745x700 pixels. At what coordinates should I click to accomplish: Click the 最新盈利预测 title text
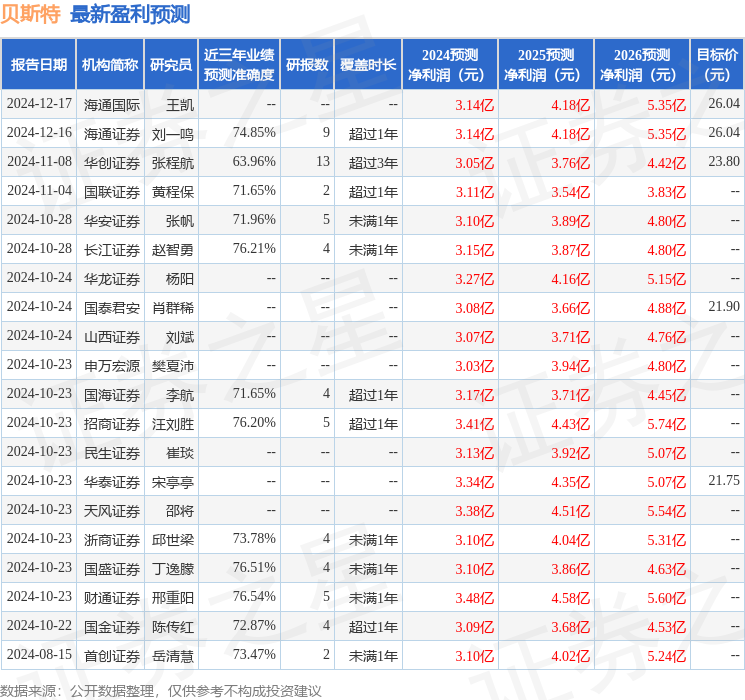tap(130, 14)
